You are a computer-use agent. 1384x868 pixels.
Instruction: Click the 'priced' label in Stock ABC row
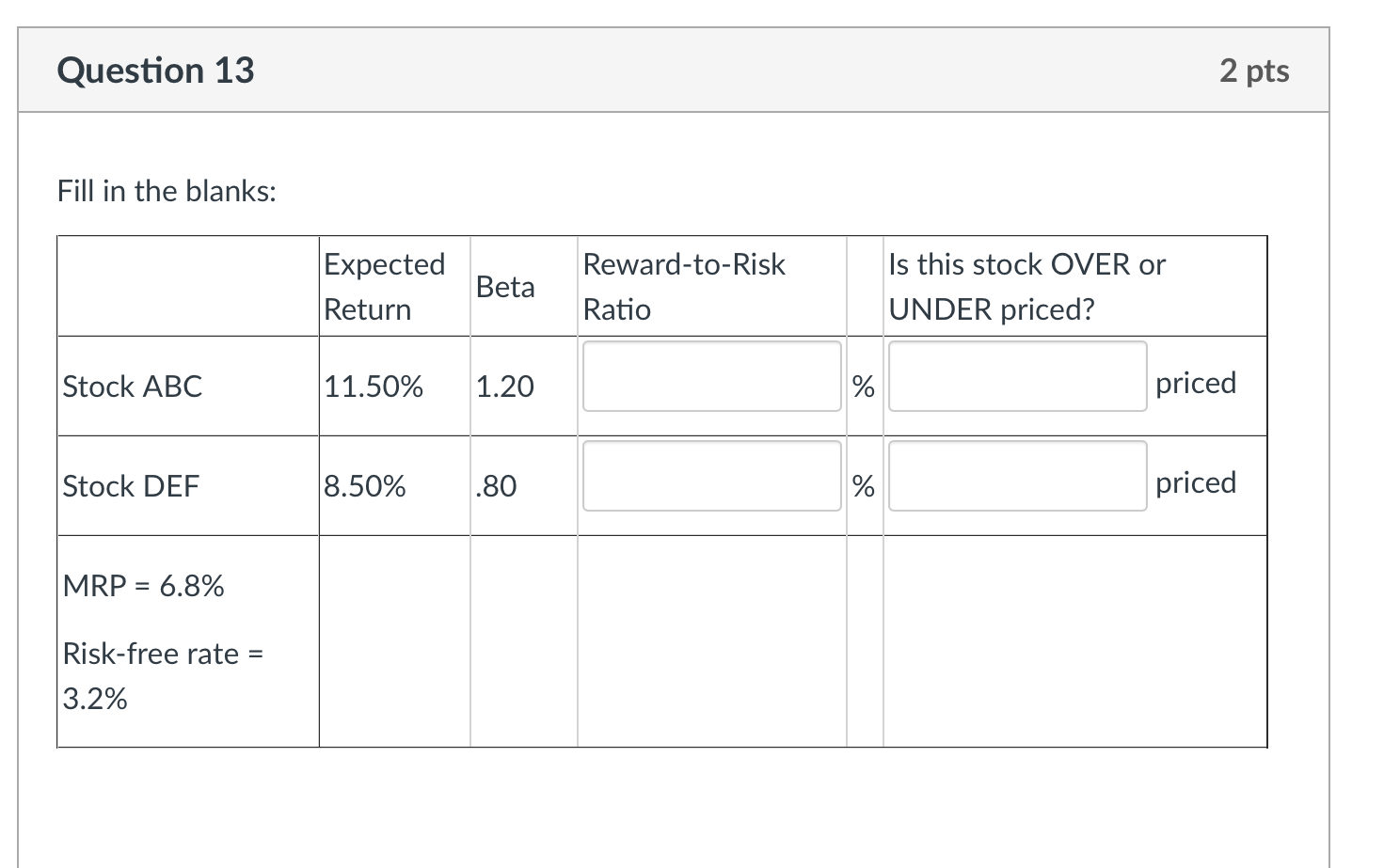coord(1196,383)
